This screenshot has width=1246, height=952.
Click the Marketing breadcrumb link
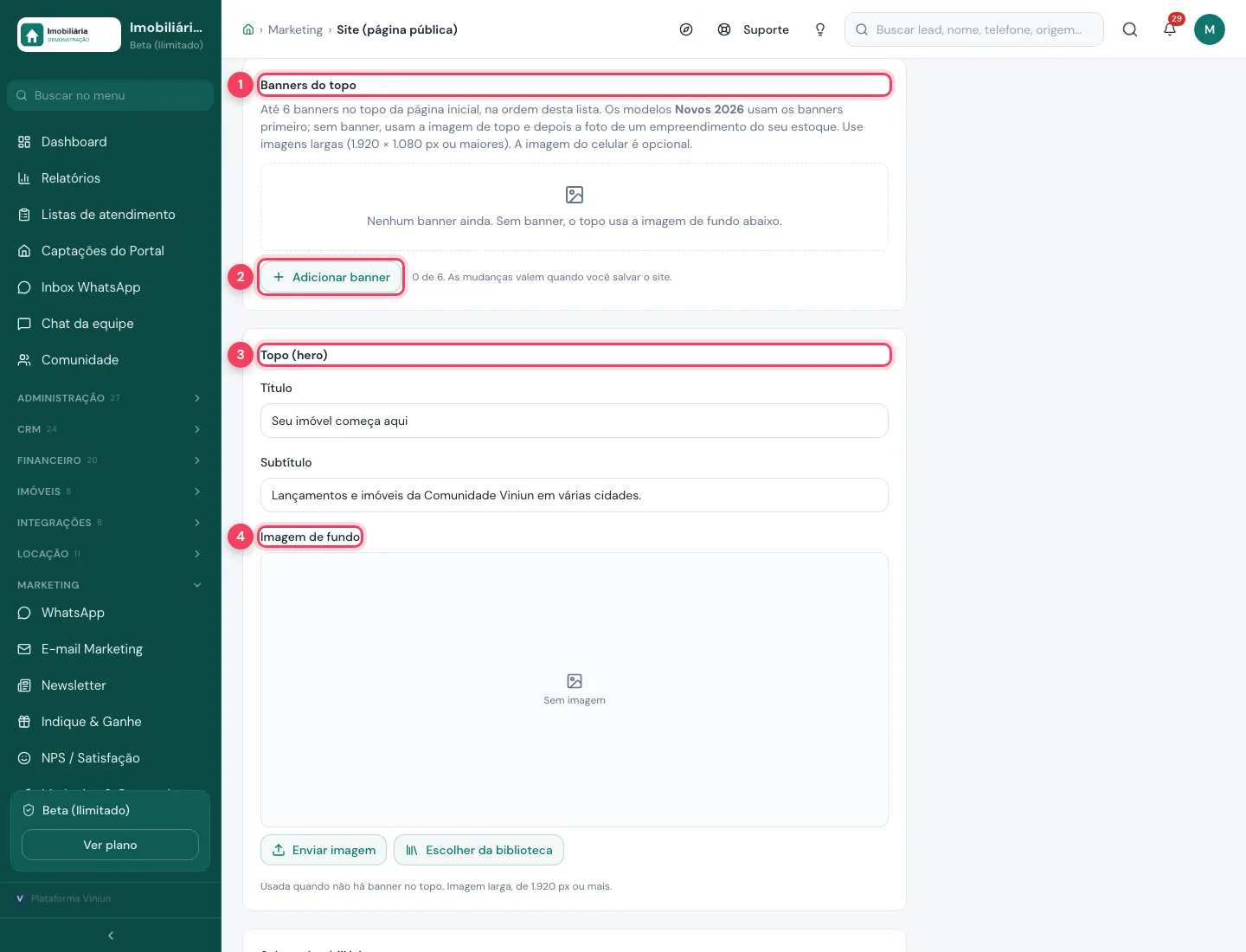[x=295, y=29]
